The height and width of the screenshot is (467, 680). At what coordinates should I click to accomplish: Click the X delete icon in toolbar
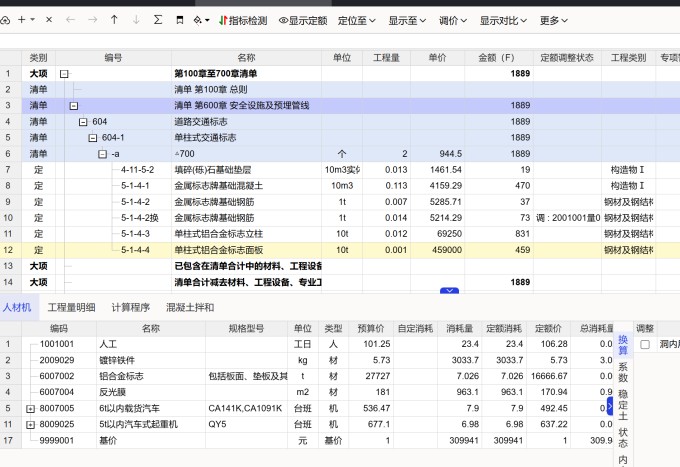[x=49, y=20]
